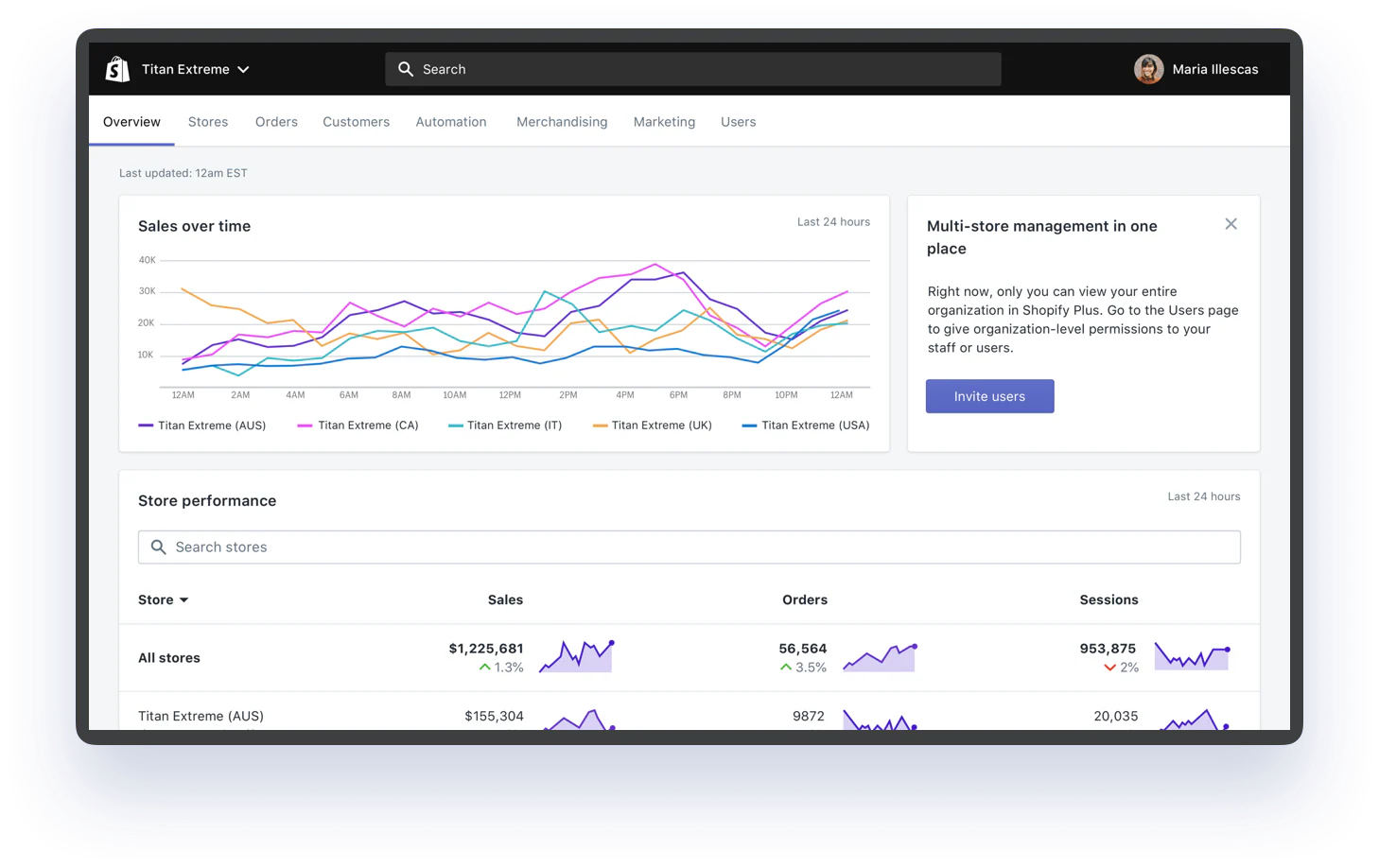Open Maria Illescas profile avatar
Screen dimensions: 1379x868
coord(1148,69)
